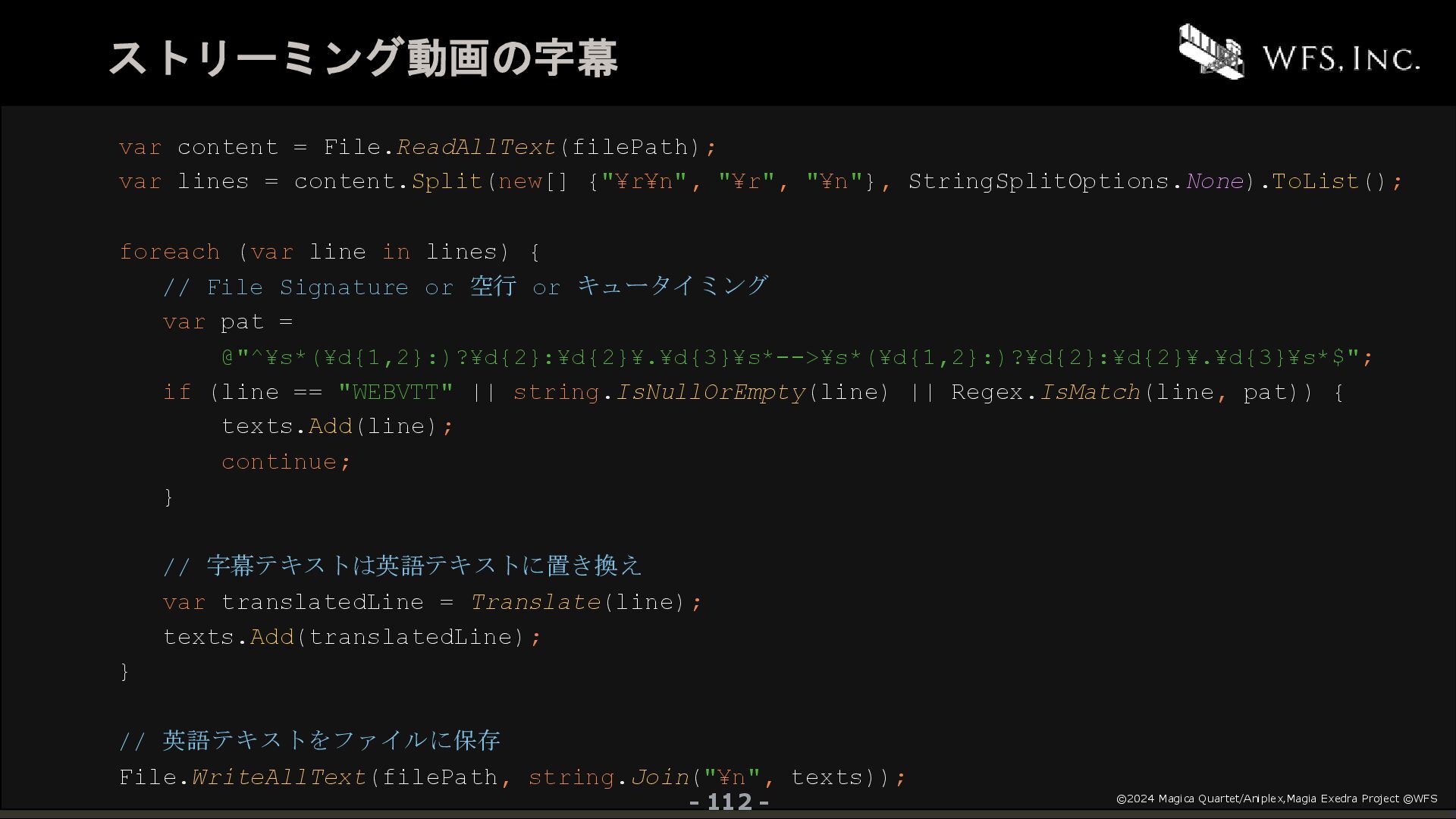Click the 'File.WriteAllText(filePath, ...' line
Screen dimensions: 1456x819
coord(513,777)
